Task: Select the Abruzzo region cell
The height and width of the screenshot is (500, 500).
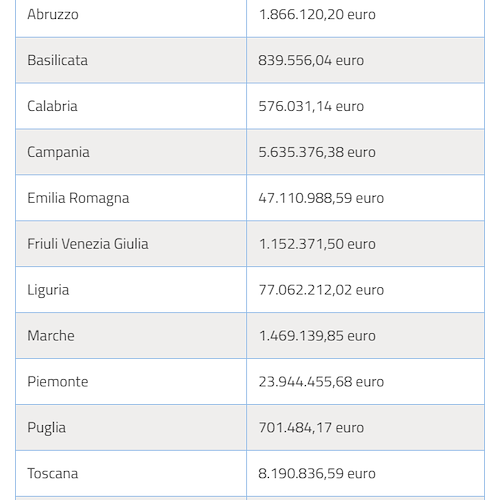Action: [131, 15]
